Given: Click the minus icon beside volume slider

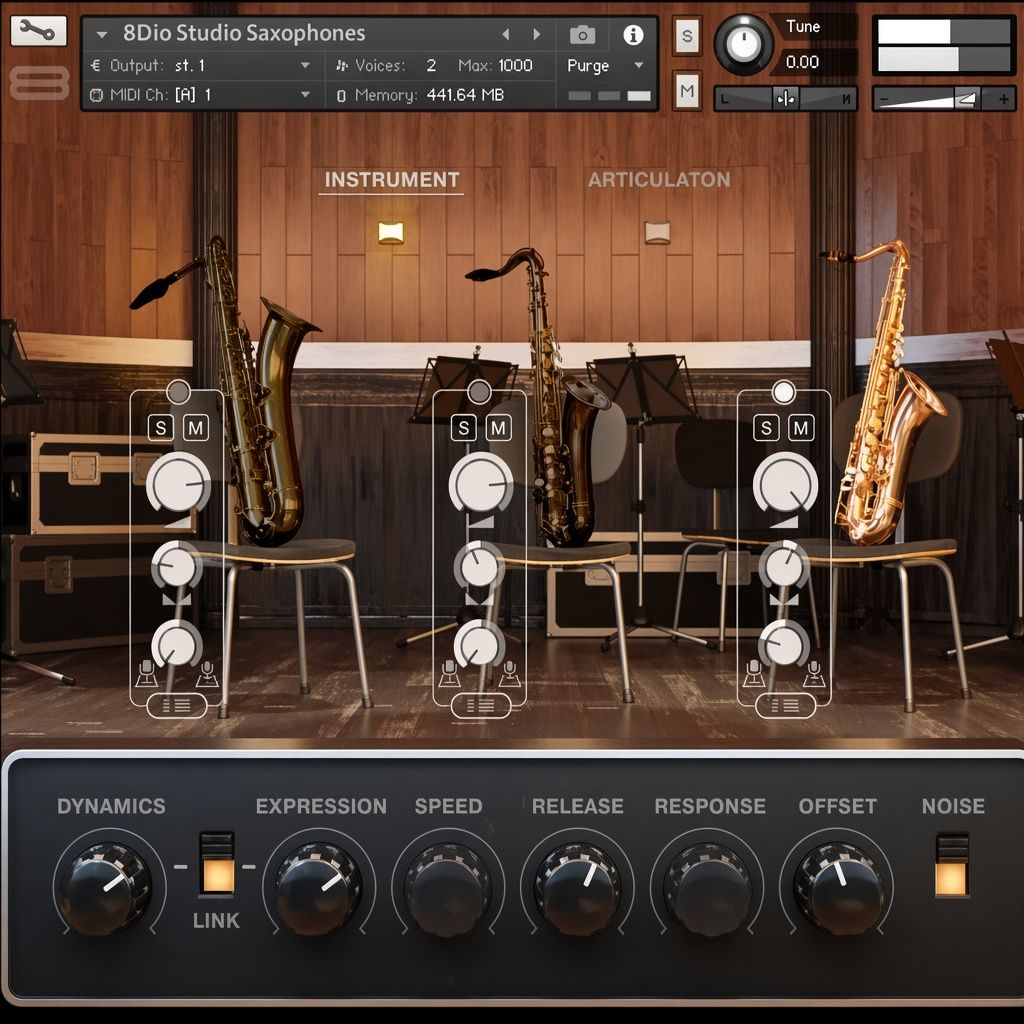Looking at the screenshot, I should pos(884,99).
